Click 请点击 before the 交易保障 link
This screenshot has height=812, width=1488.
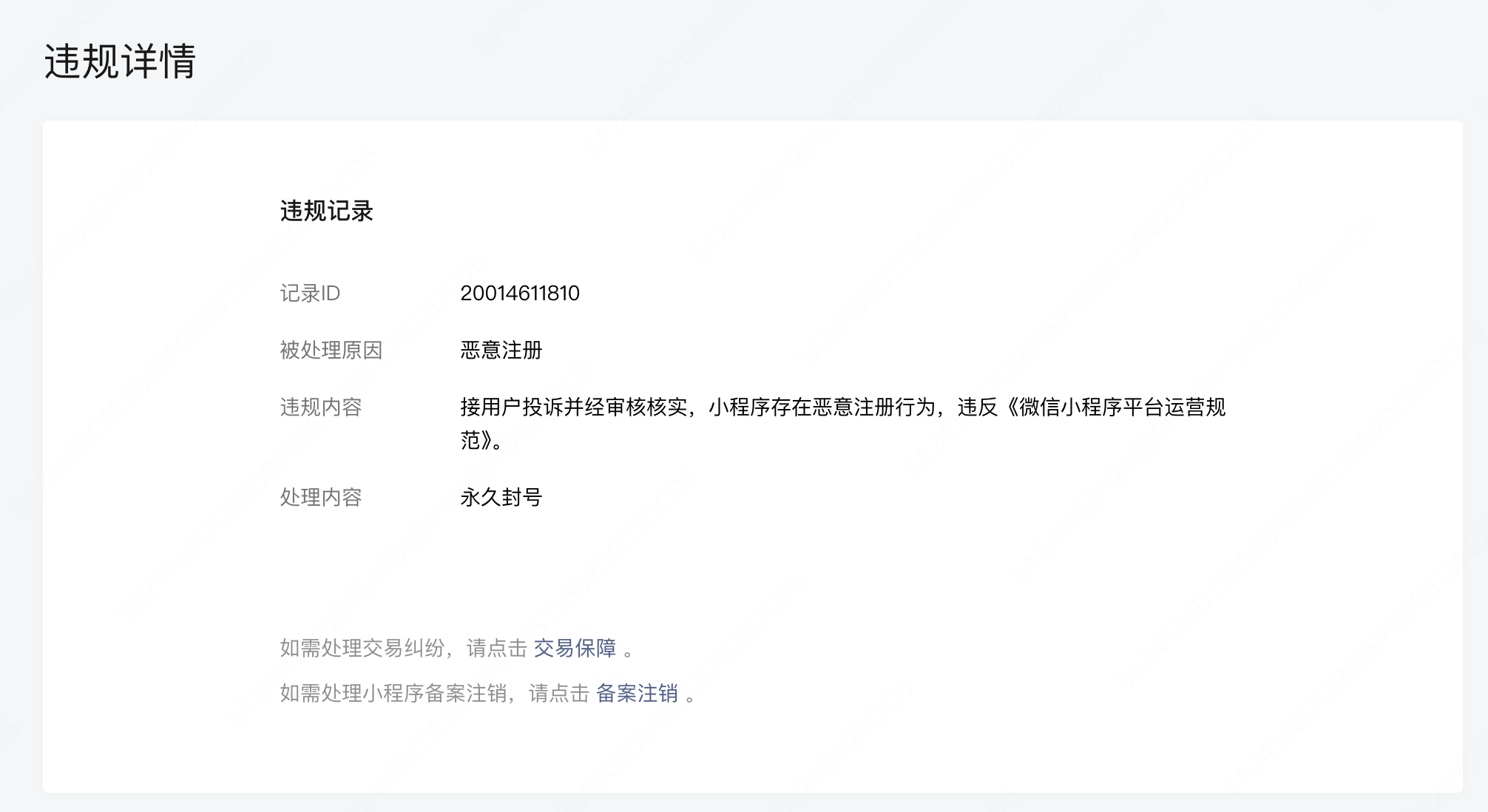[x=496, y=649]
